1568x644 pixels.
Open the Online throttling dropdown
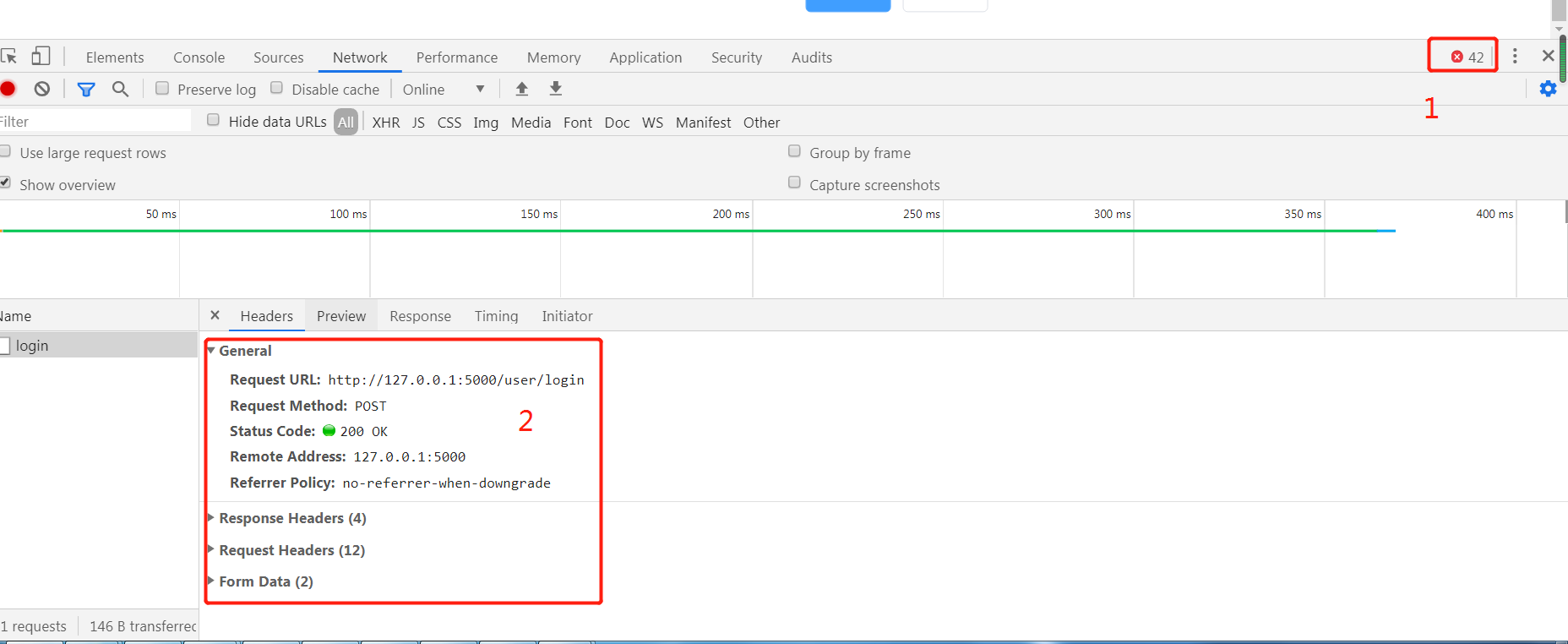[444, 90]
